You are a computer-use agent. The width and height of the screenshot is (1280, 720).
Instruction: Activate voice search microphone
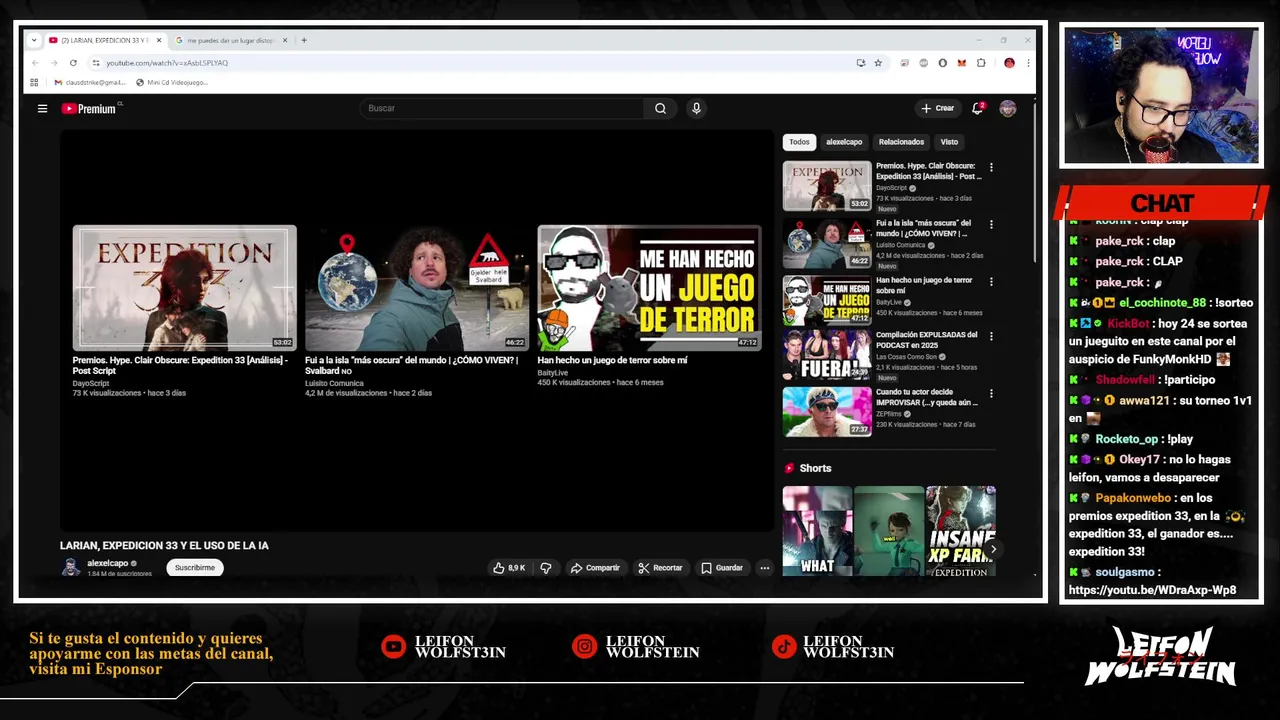pos(696,108)
